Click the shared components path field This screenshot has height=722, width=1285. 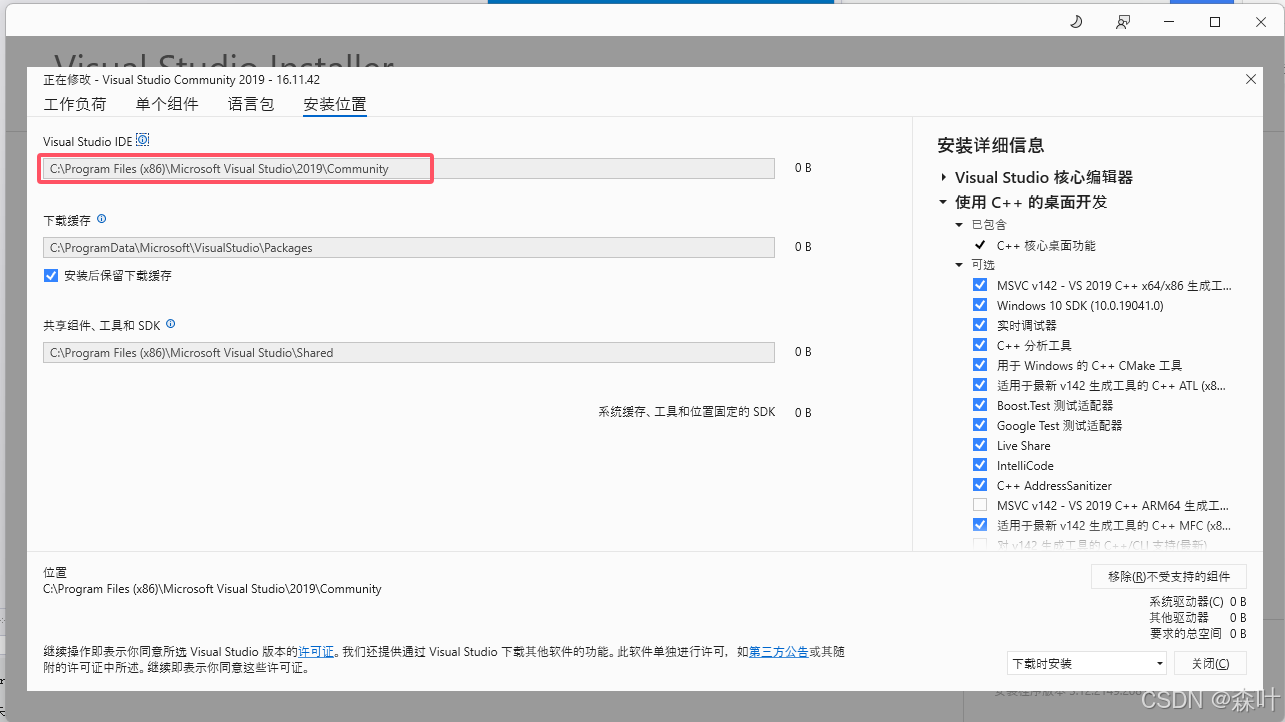coord(408,352)
